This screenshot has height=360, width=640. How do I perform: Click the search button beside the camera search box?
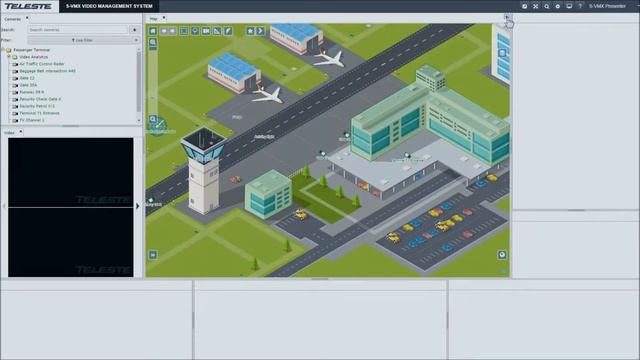134,30
